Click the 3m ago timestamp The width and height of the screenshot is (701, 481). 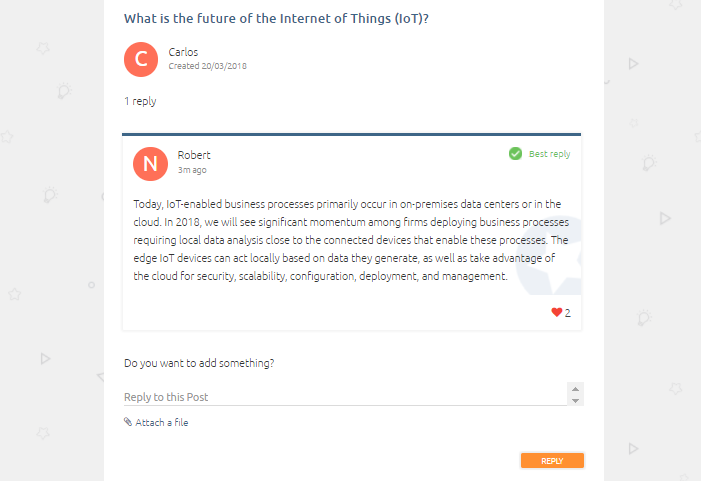[x=192, y=170]
